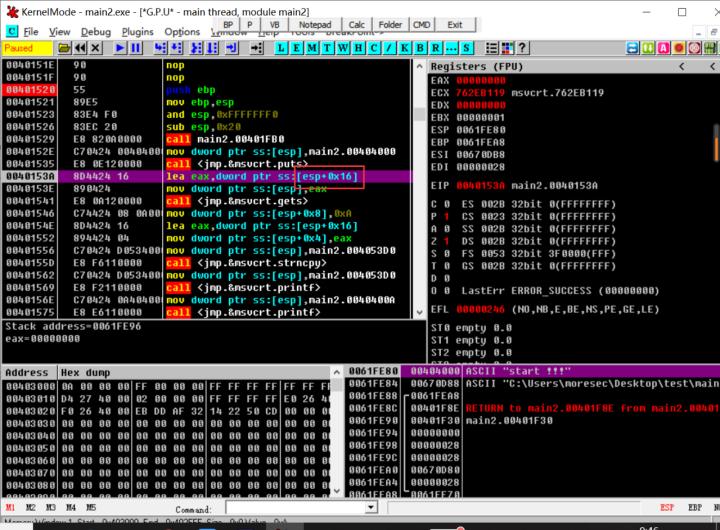Toggle the C flag bit value
Screen dimensions: 720x530
point(447,202)
